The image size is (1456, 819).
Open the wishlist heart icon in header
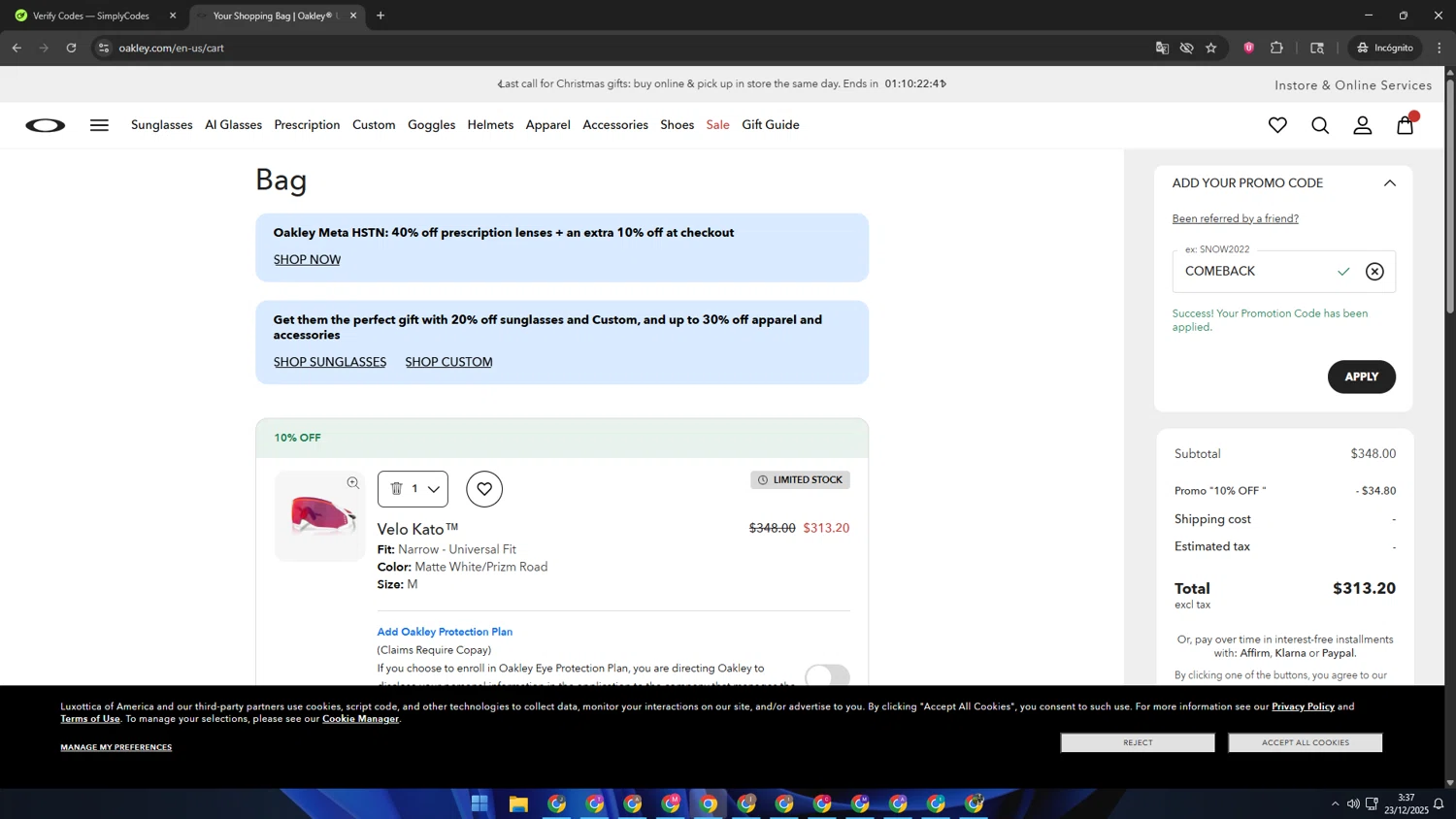coord(1277,125)
